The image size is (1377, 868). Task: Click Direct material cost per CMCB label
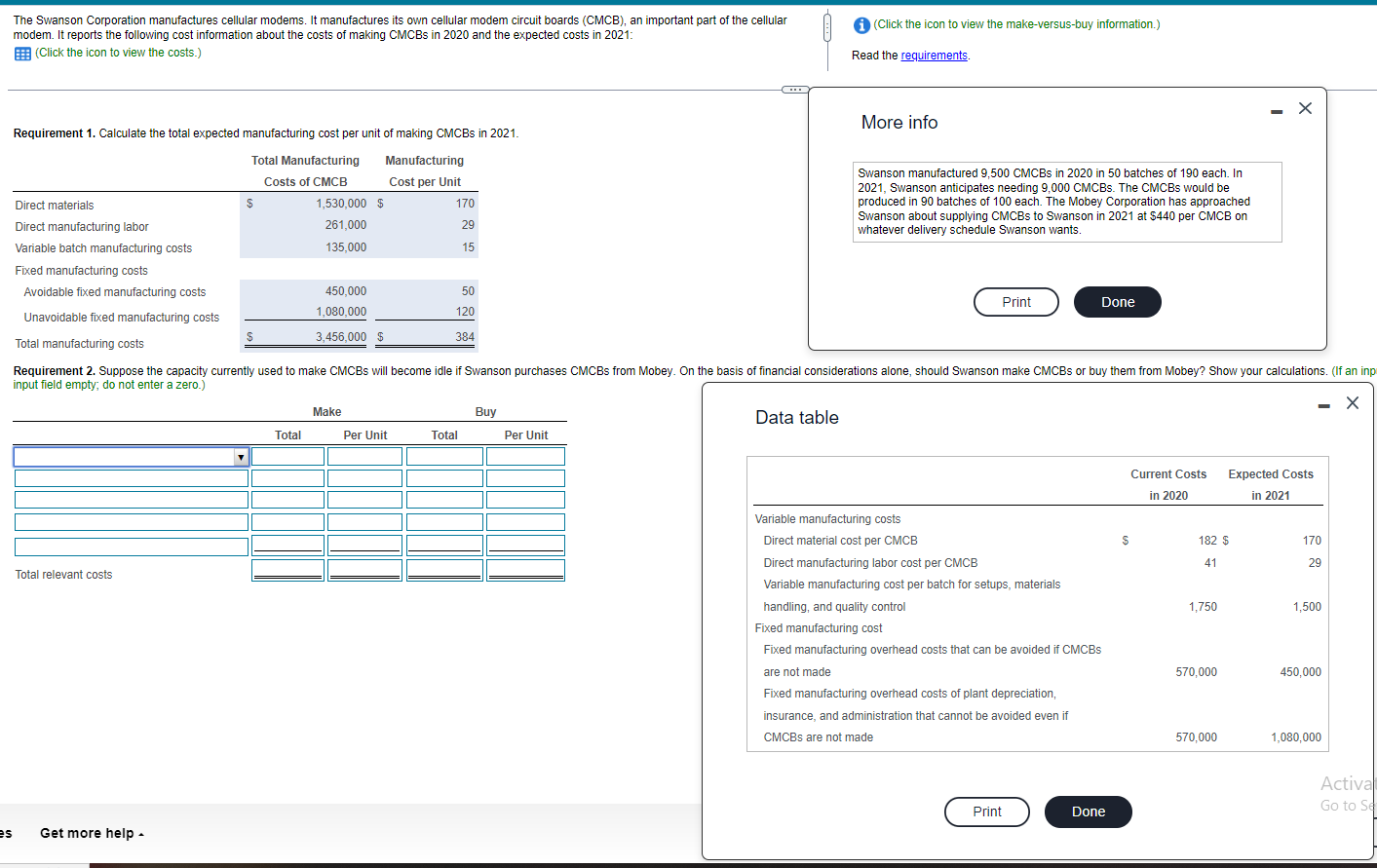[x=840, y=541]
